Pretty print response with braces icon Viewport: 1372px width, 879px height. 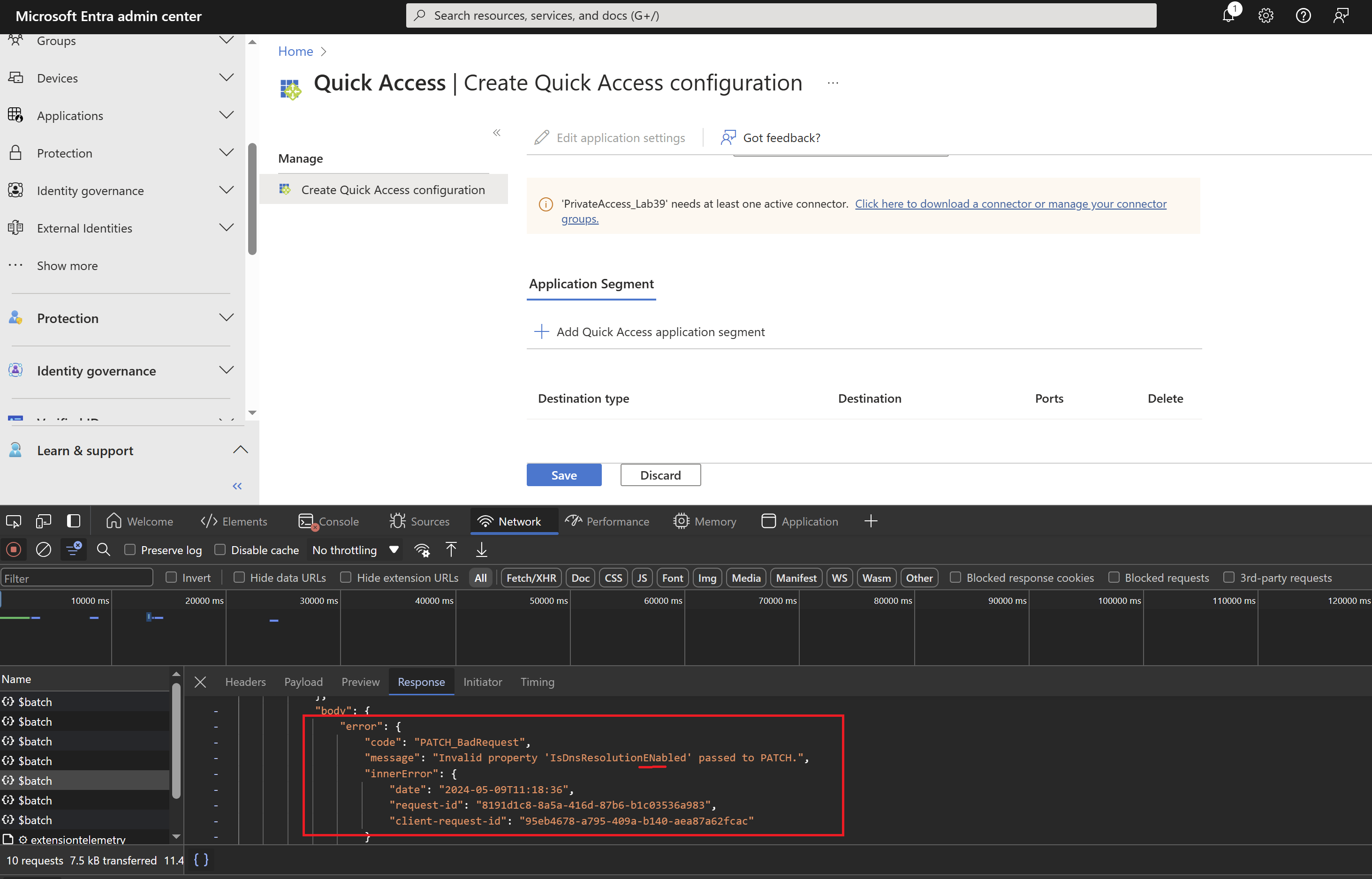point(201,860)
